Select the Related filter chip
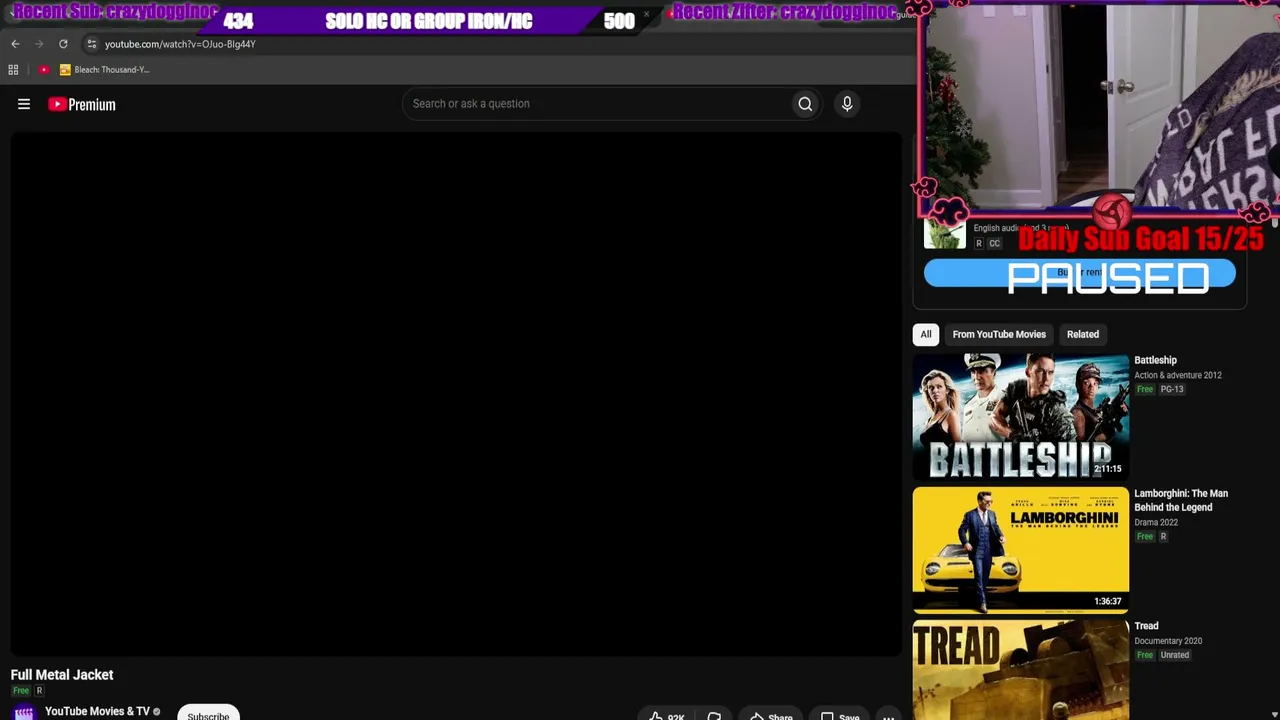The width and height of the screenshot is (1280, 720). point(1083,334)
